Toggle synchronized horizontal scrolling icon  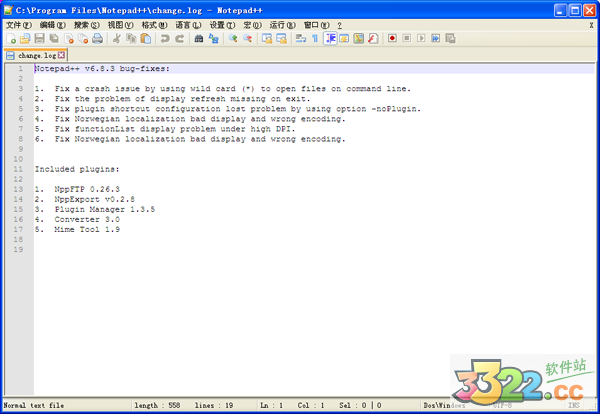[x=281, y=39]
